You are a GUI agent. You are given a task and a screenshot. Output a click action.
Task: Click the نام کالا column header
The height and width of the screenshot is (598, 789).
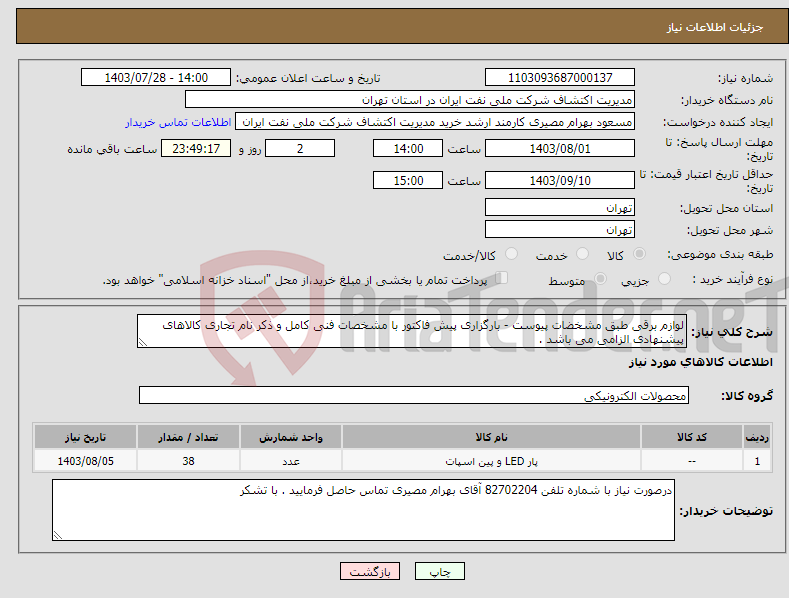pyautogui.click(x=491, y=437)
